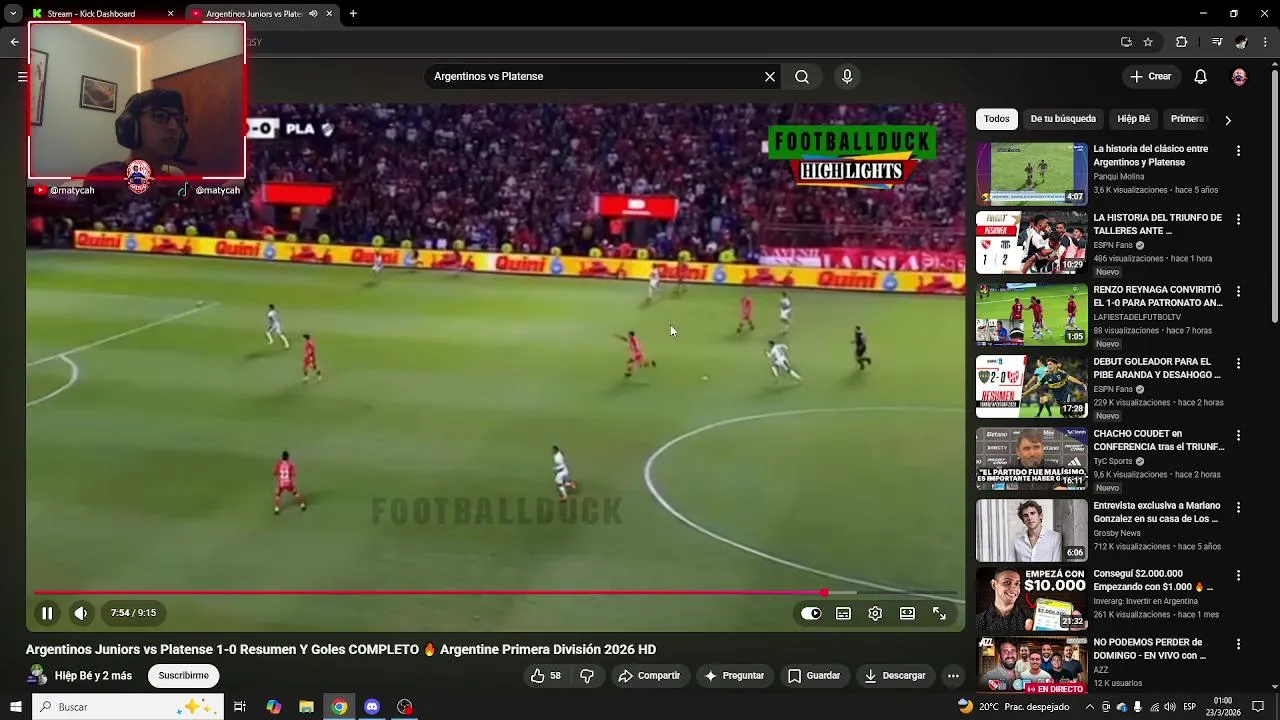Image resolution: width=1280 pixels, height=720 pixels.
Task: Click the YouTube search magnifier button
Action: [x=802, y=77]
